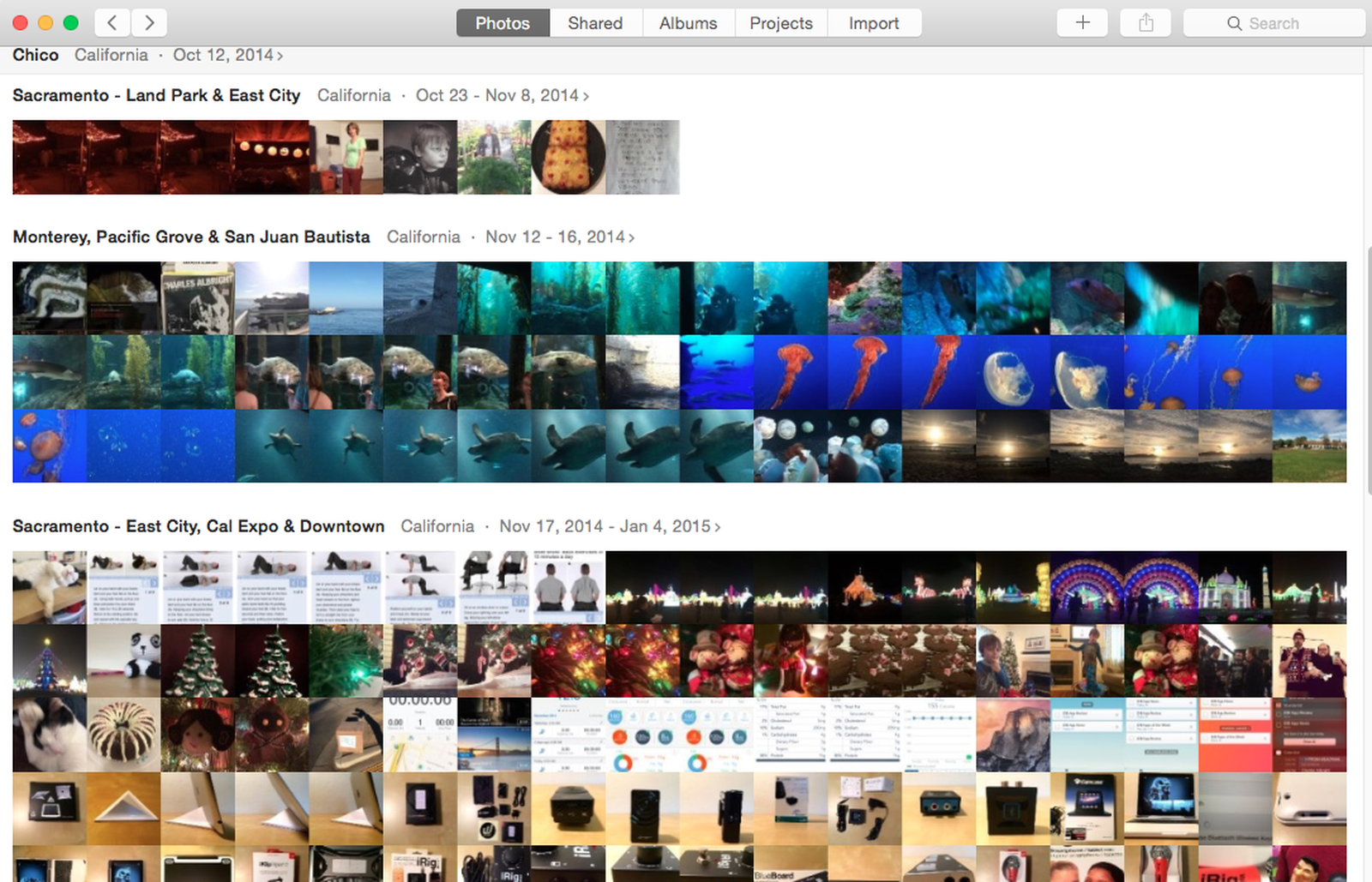Image resolution: width=1372 pixels, height=882 pixels.
Task: Click the forward navigation arrow
Action: coord(149,23)
